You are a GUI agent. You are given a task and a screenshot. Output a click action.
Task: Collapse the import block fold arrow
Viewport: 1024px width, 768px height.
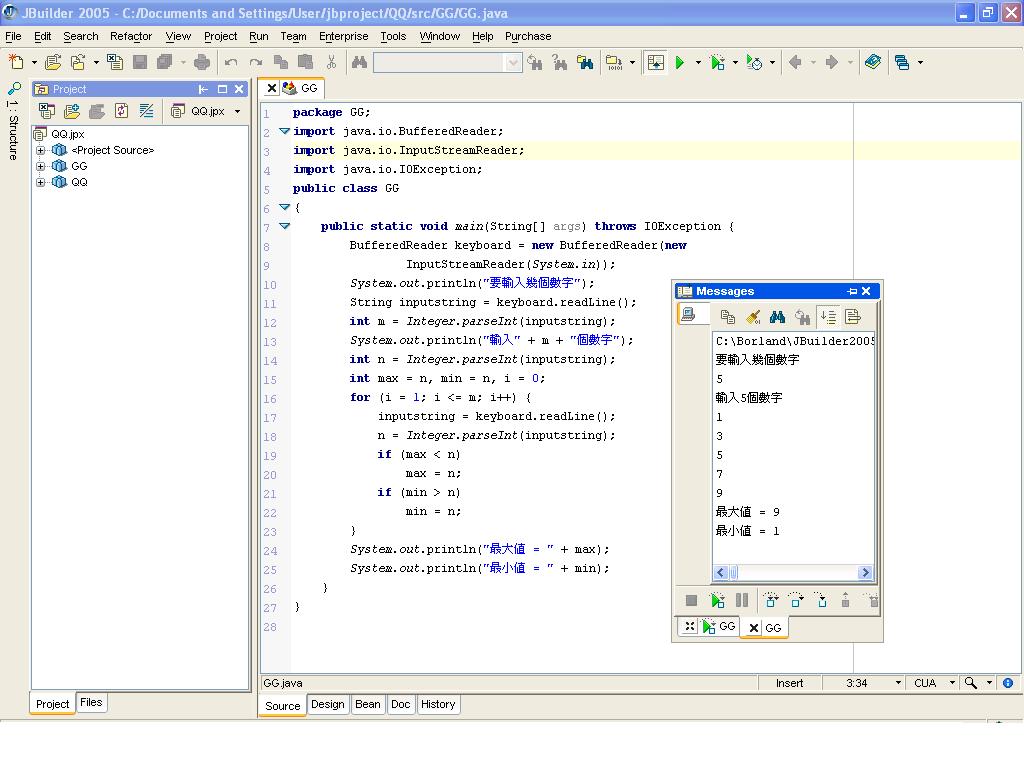(284, 131)
